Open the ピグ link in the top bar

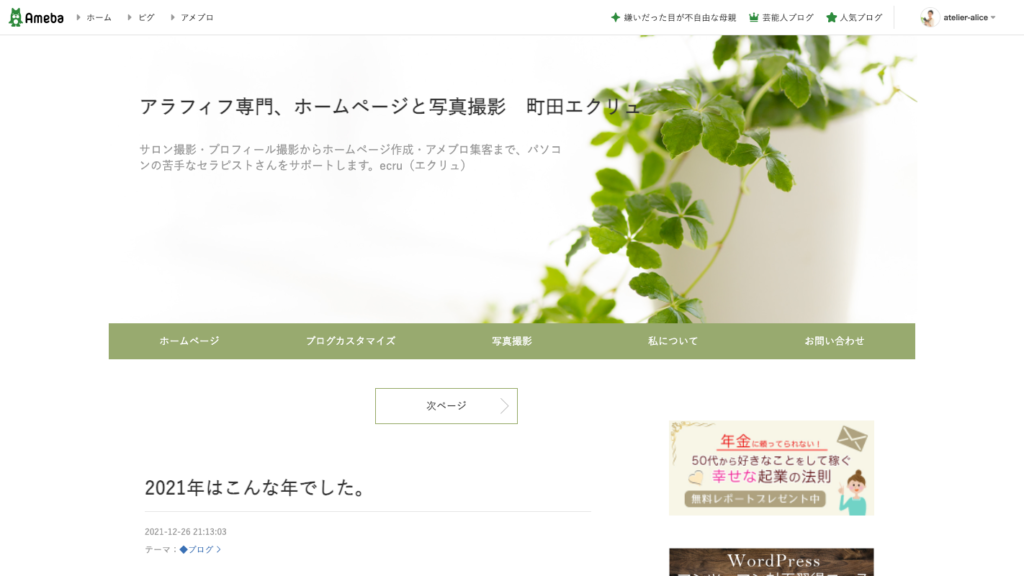click(x=146, y=18)
